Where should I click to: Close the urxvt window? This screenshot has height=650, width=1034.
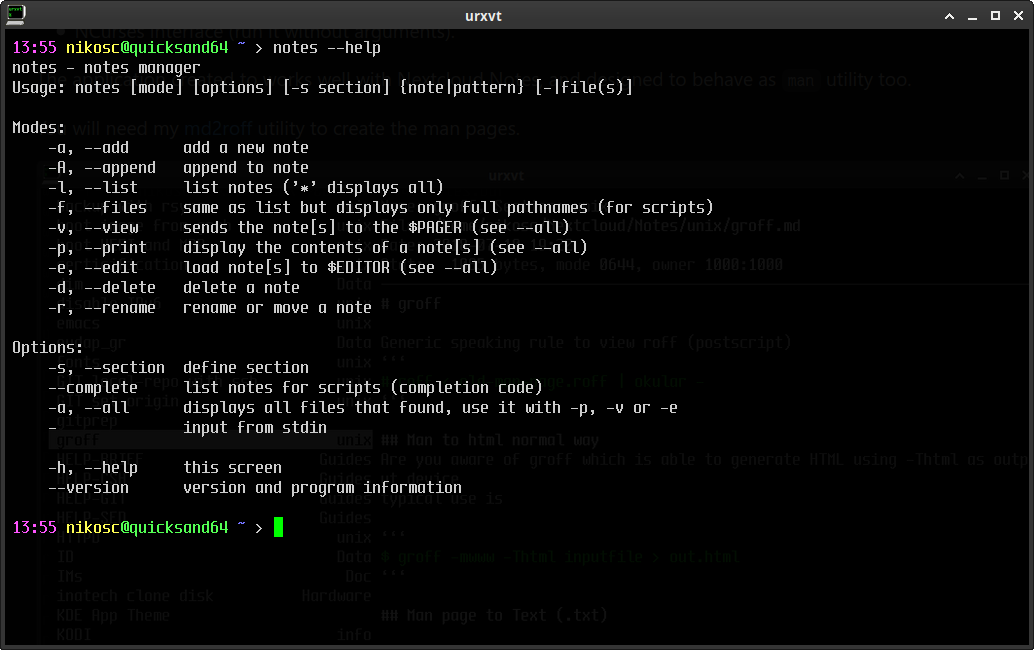coord(1018,16)
